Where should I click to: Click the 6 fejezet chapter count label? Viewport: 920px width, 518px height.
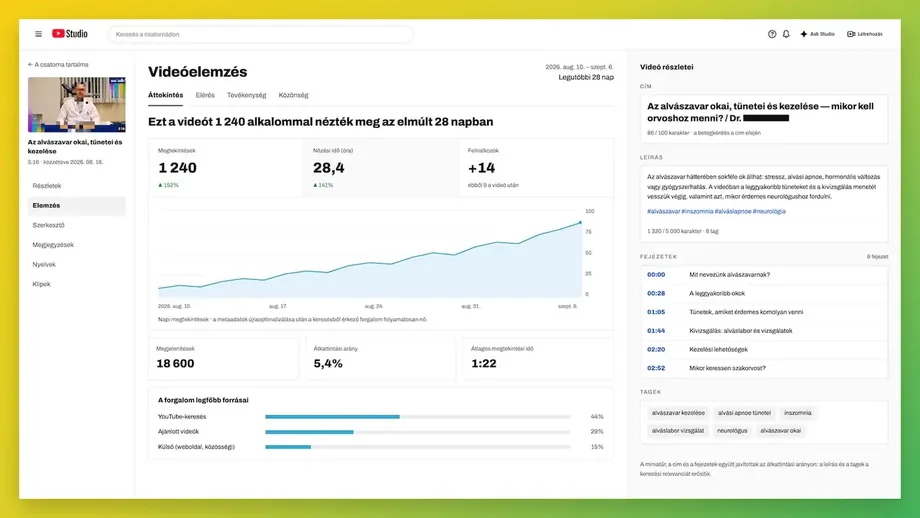coord(877,257)
